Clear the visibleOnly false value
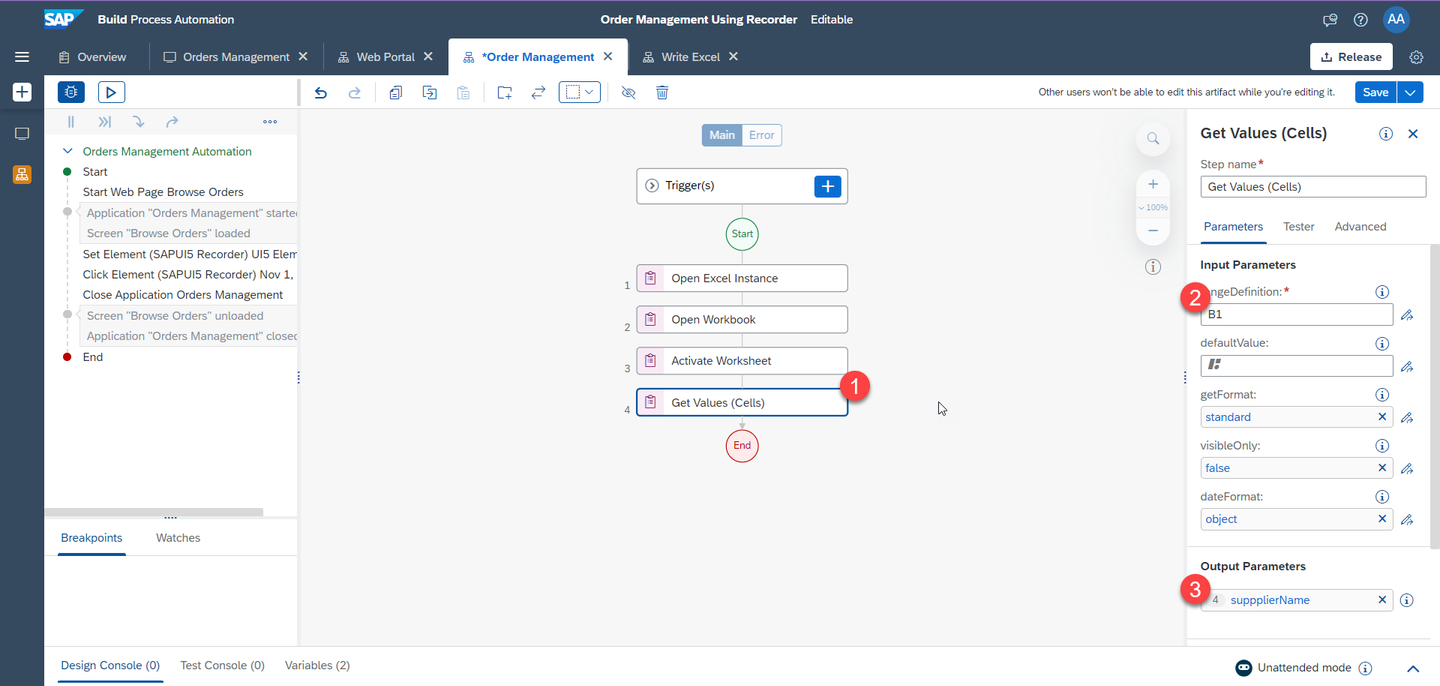This screenshot has width=1440, height=686. pos(1383,468)
